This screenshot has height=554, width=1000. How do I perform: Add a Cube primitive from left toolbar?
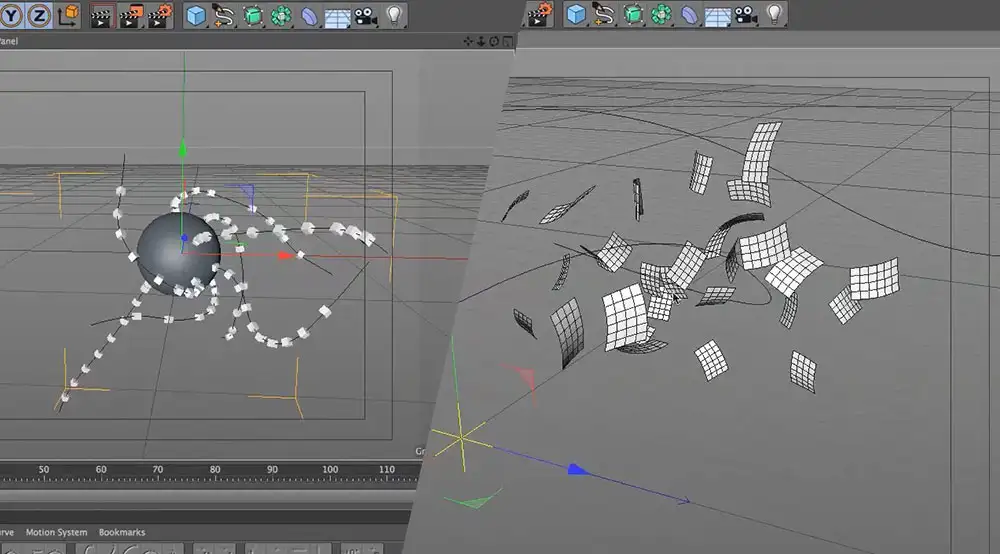(196, 16)
